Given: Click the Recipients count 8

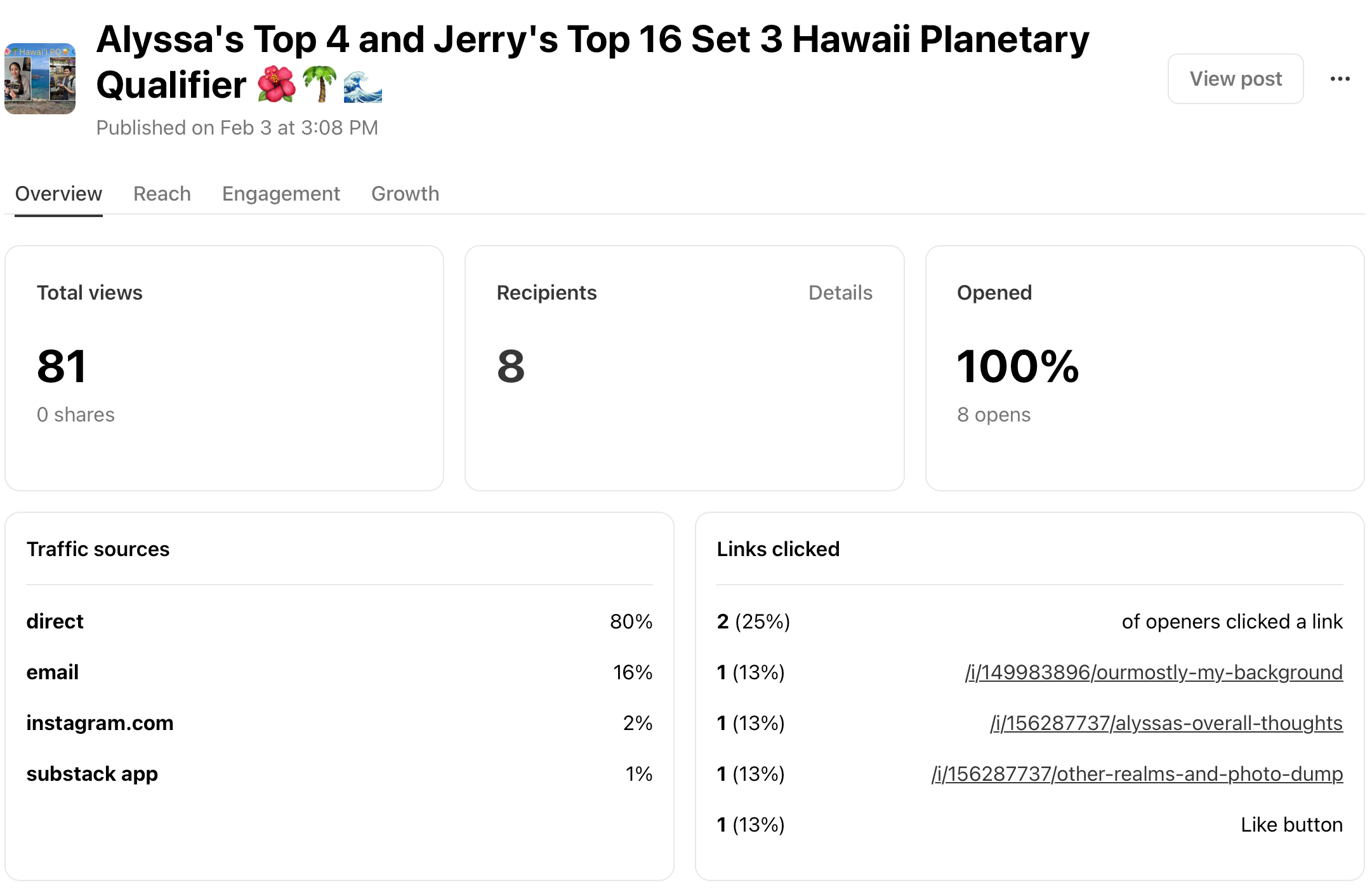Looking at the screenshot, I should 511,367.
